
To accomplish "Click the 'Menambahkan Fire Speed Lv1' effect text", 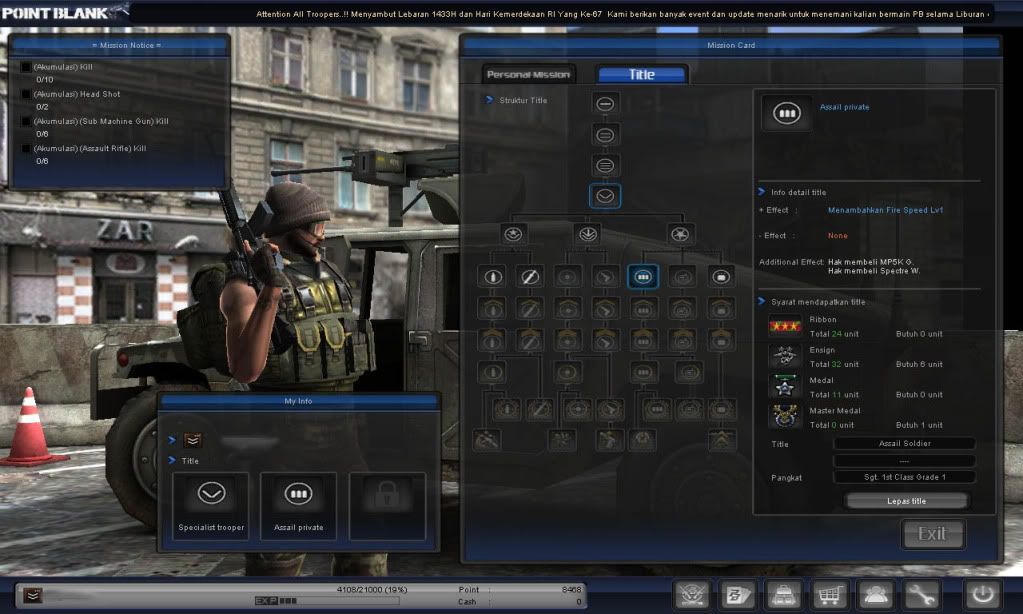I will coord(885,210).
